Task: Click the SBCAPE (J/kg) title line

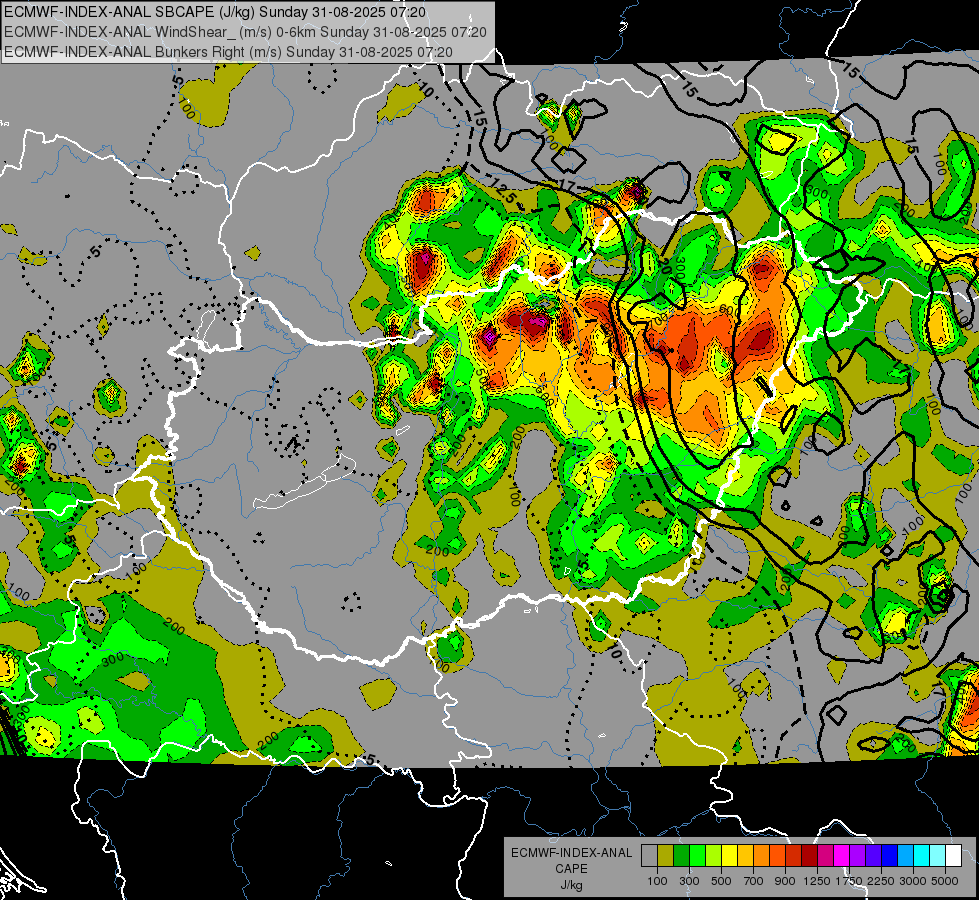Action: pyautogui.click(x=215, y=12)
